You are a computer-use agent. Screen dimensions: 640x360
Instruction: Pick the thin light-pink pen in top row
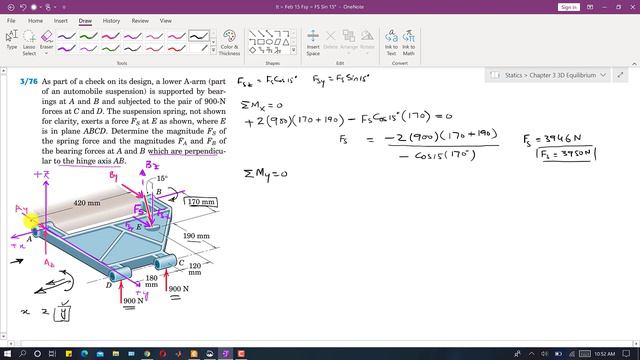[155, 36]
